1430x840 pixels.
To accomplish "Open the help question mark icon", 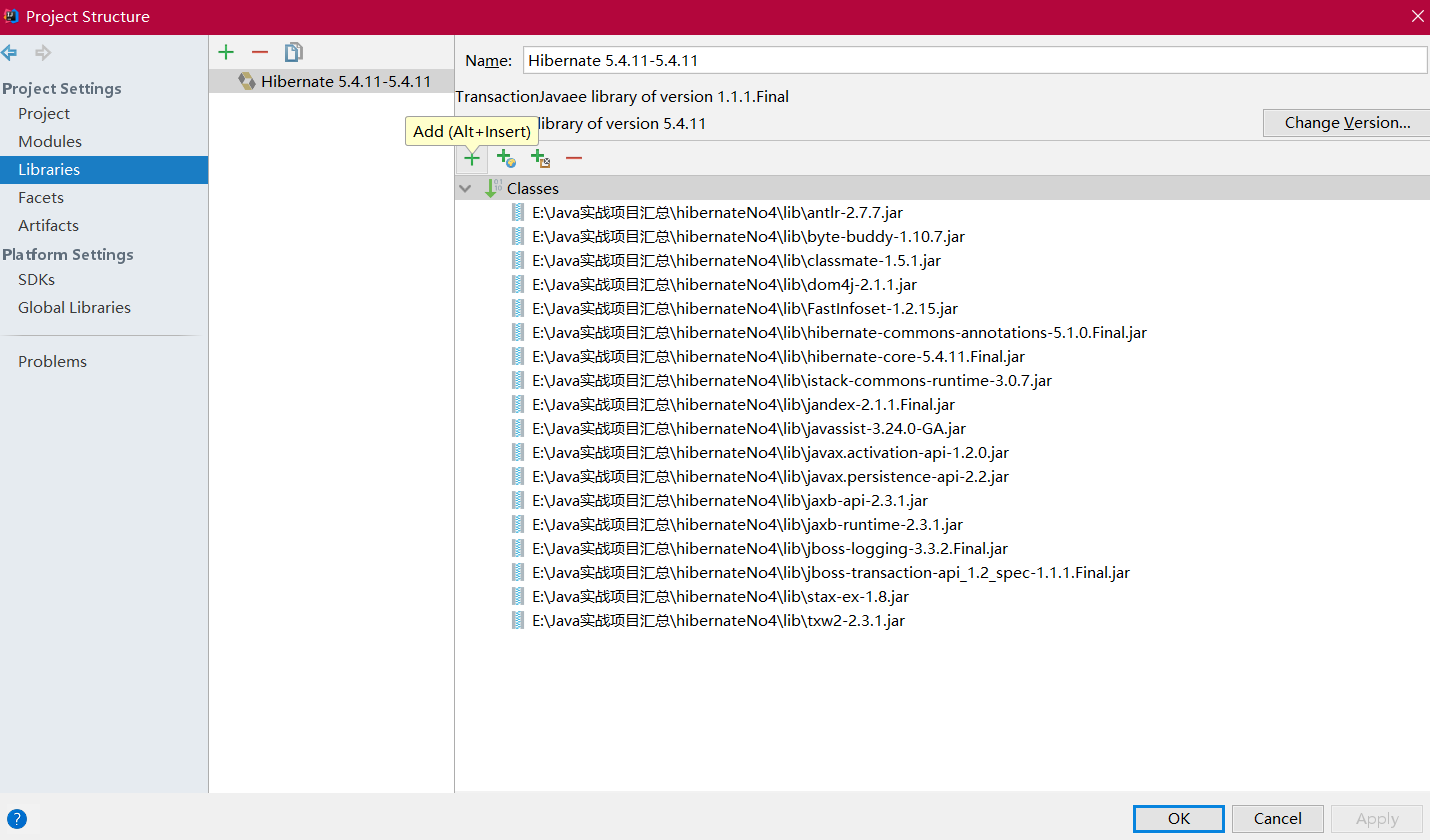I will coord(17,818).
